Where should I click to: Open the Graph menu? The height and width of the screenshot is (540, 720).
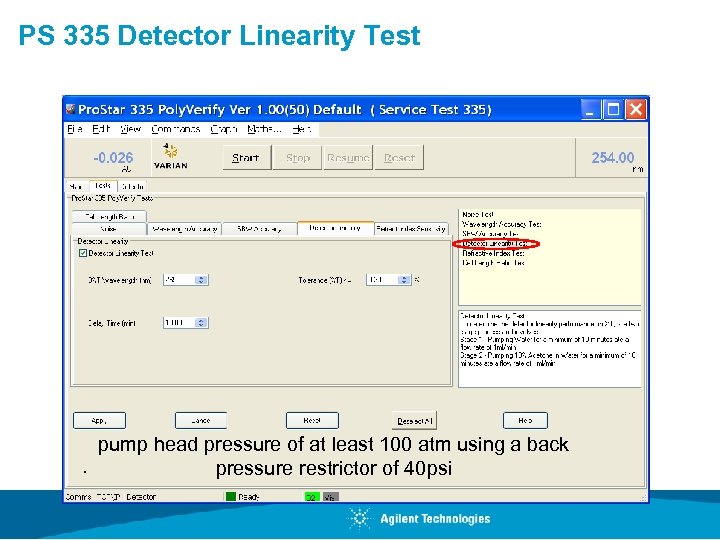coord(224,129)
